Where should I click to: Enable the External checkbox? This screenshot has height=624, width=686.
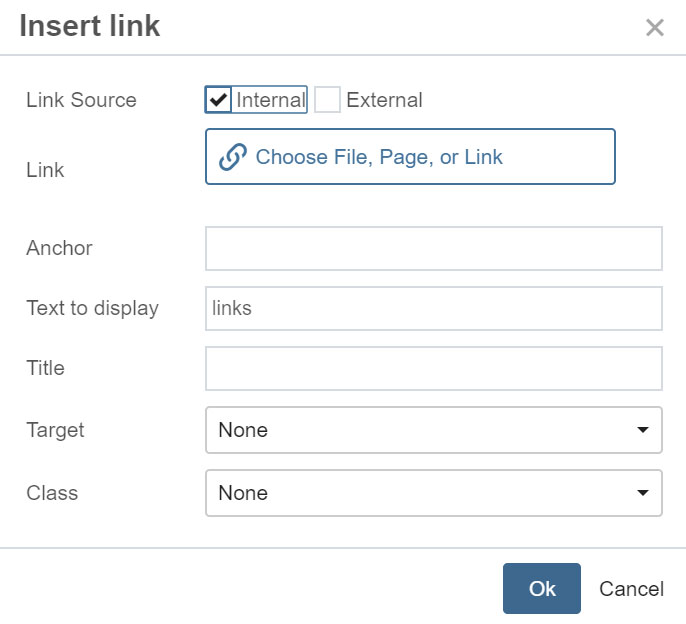(x=327, y=100)
